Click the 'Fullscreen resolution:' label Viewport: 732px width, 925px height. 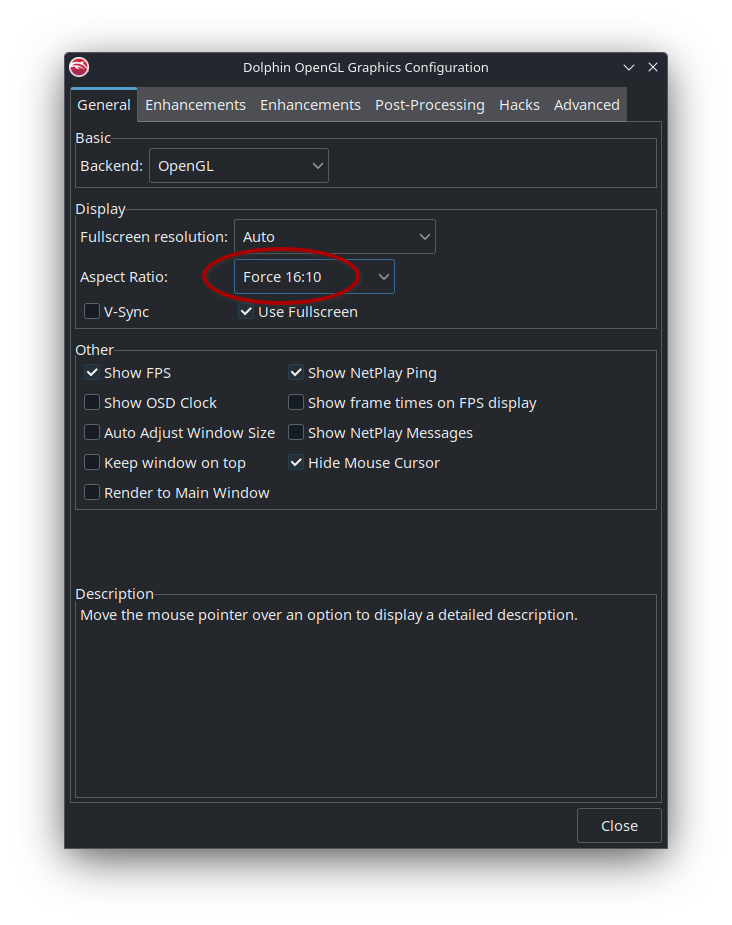[154, 237]
